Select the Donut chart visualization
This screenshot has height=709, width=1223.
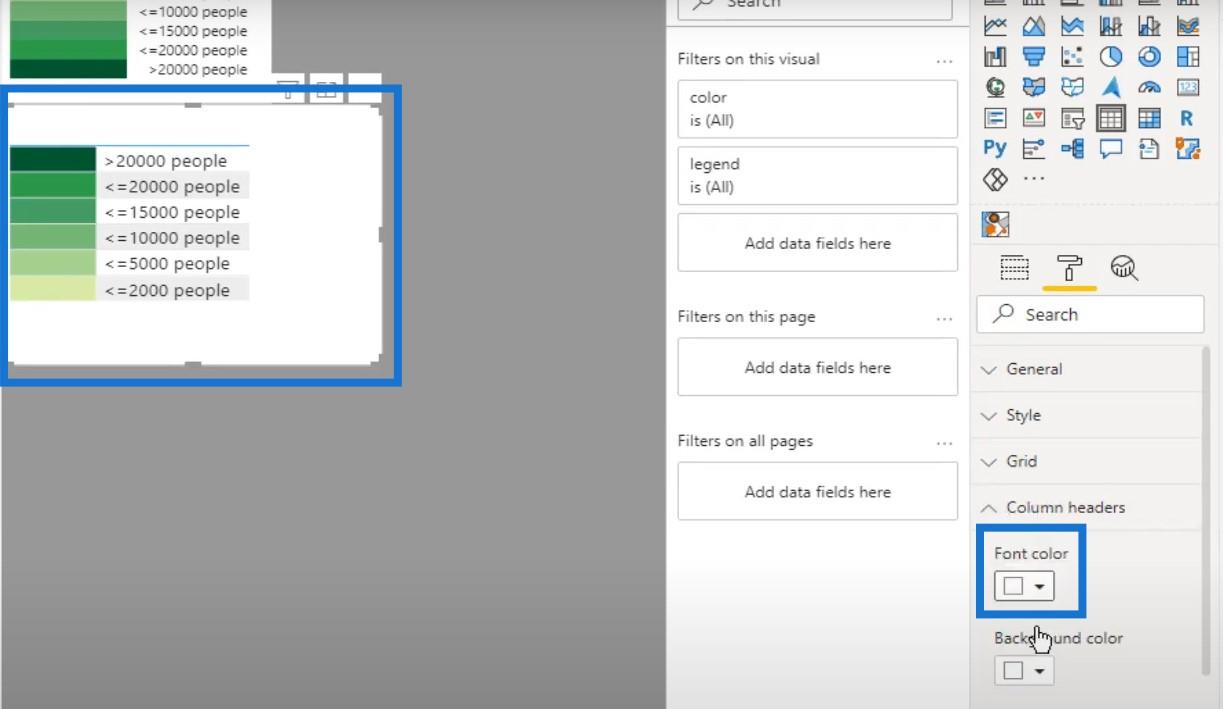[1149, 56]
